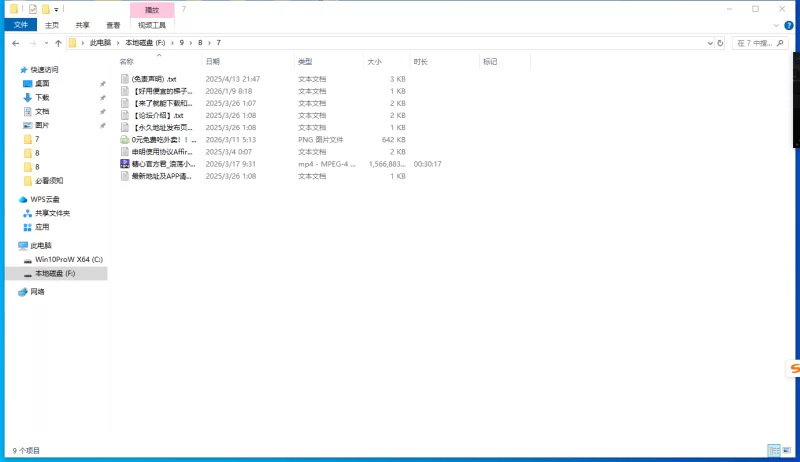800x462 pixels.
Task: Select 此电脑 in the address breadcrumb
Action: click(x=100, y=43)
